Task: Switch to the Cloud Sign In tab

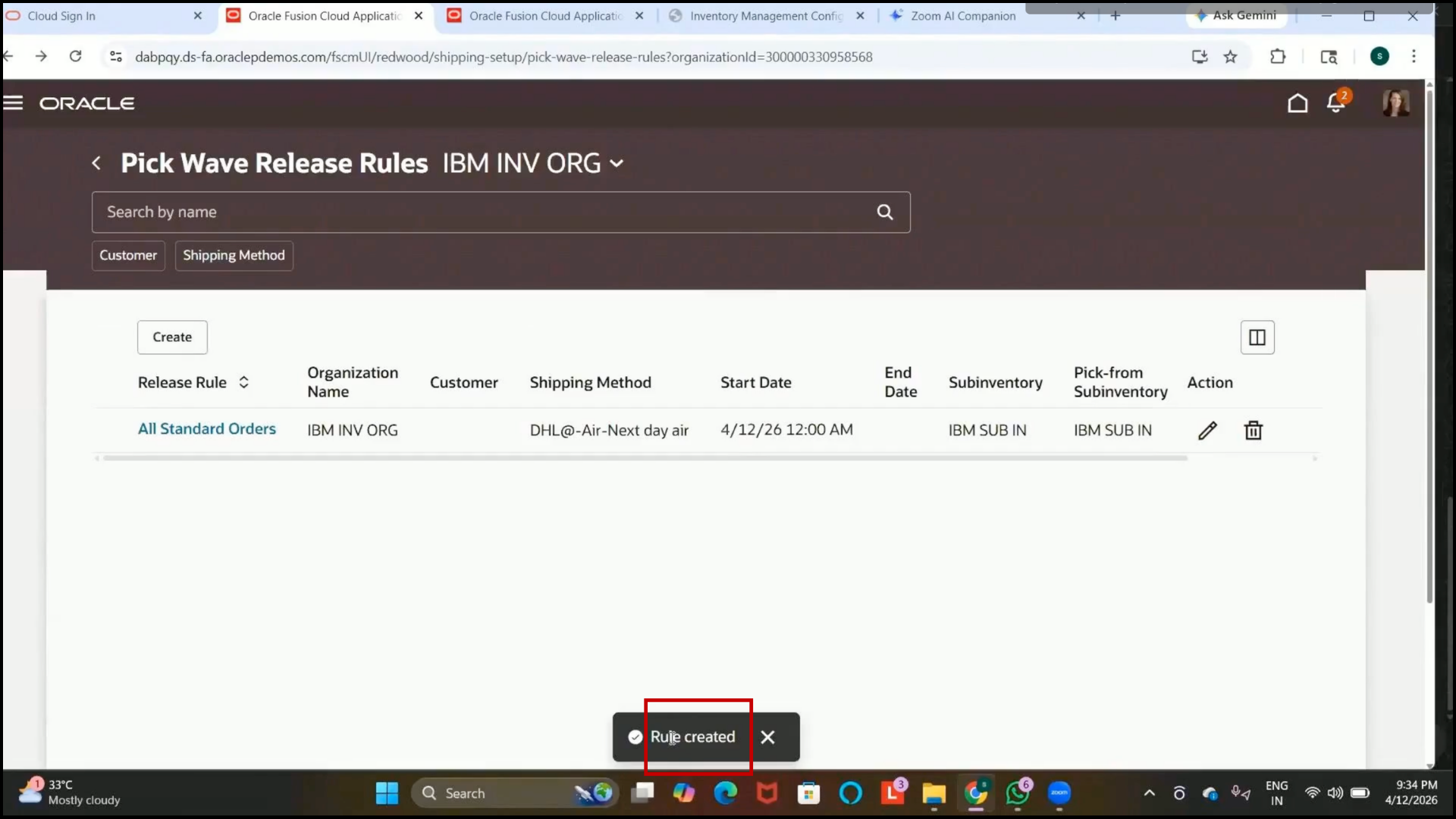Action: point(97,16)
